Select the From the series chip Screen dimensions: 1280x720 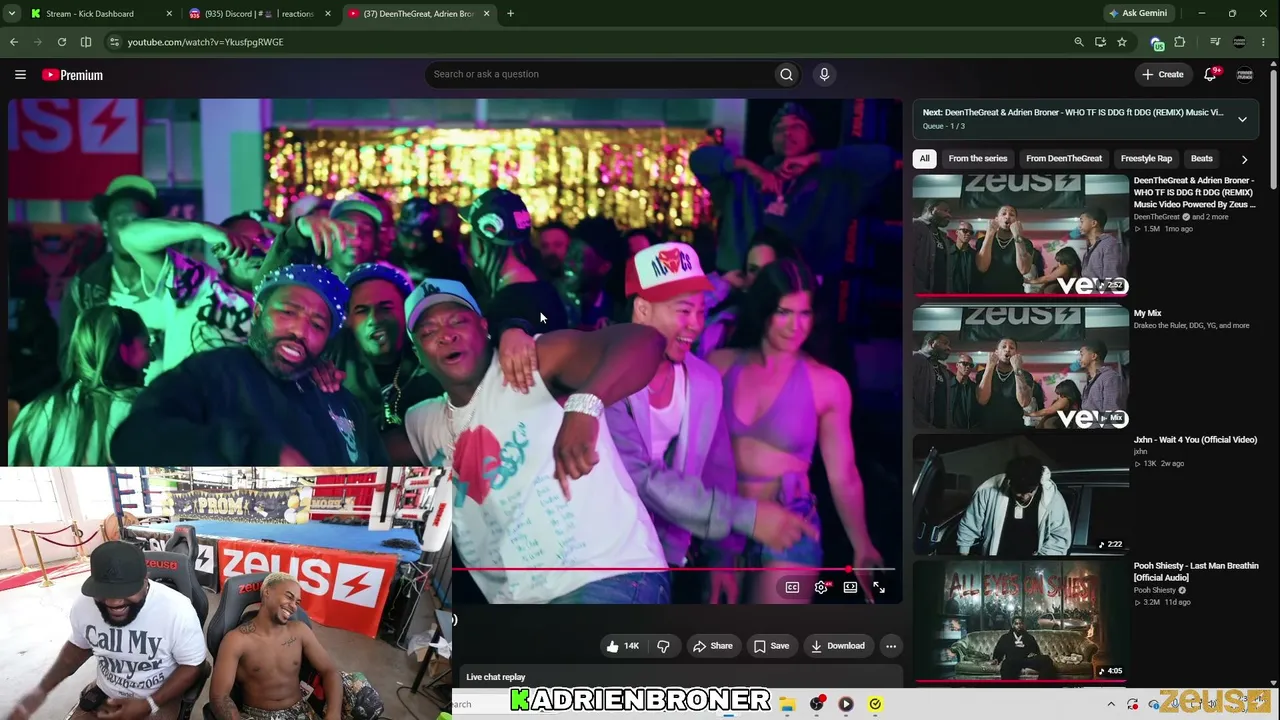(978, 158)
